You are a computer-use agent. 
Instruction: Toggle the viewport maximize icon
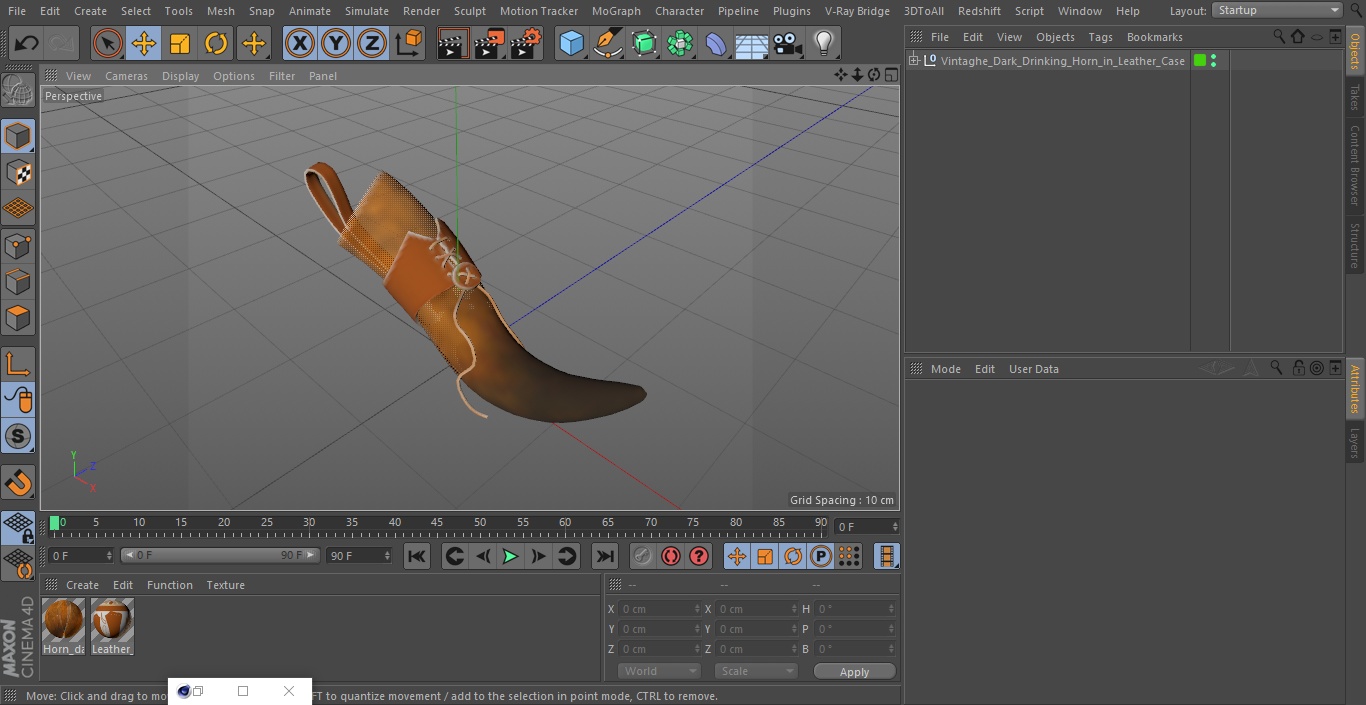pyautogui.click(x=890, y=75)
